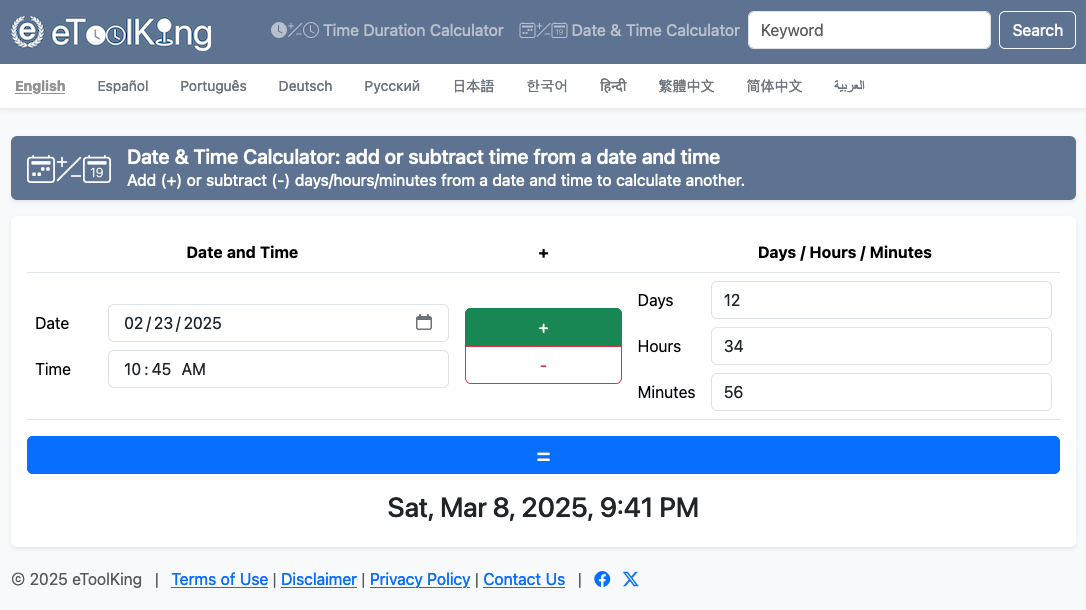Switch language to Español

(123, 86)
